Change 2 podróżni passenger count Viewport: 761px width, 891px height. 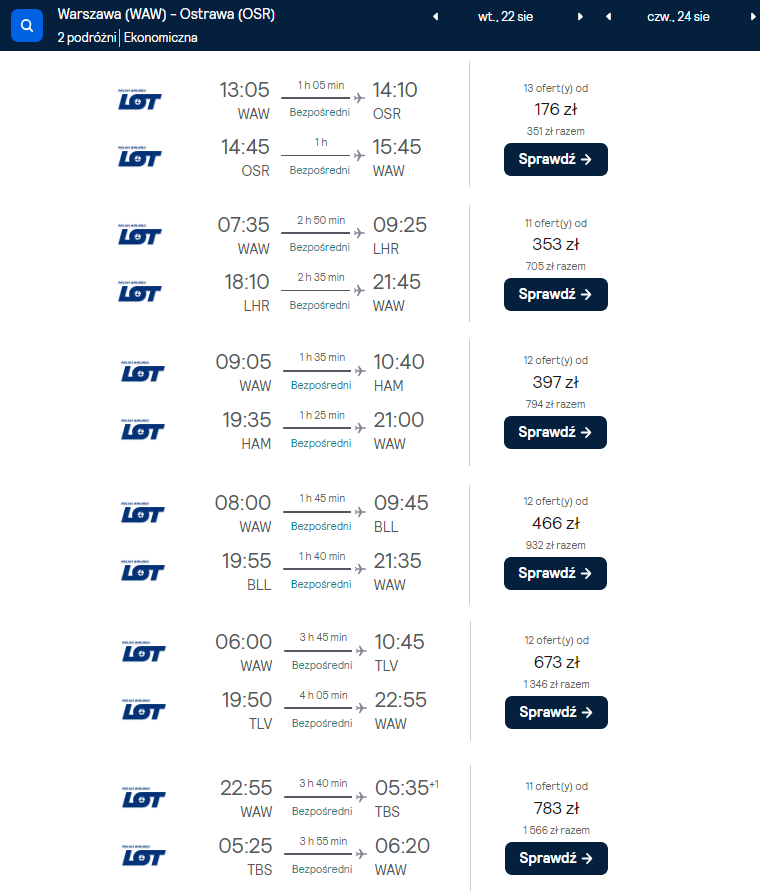click(x=86, y=38)
